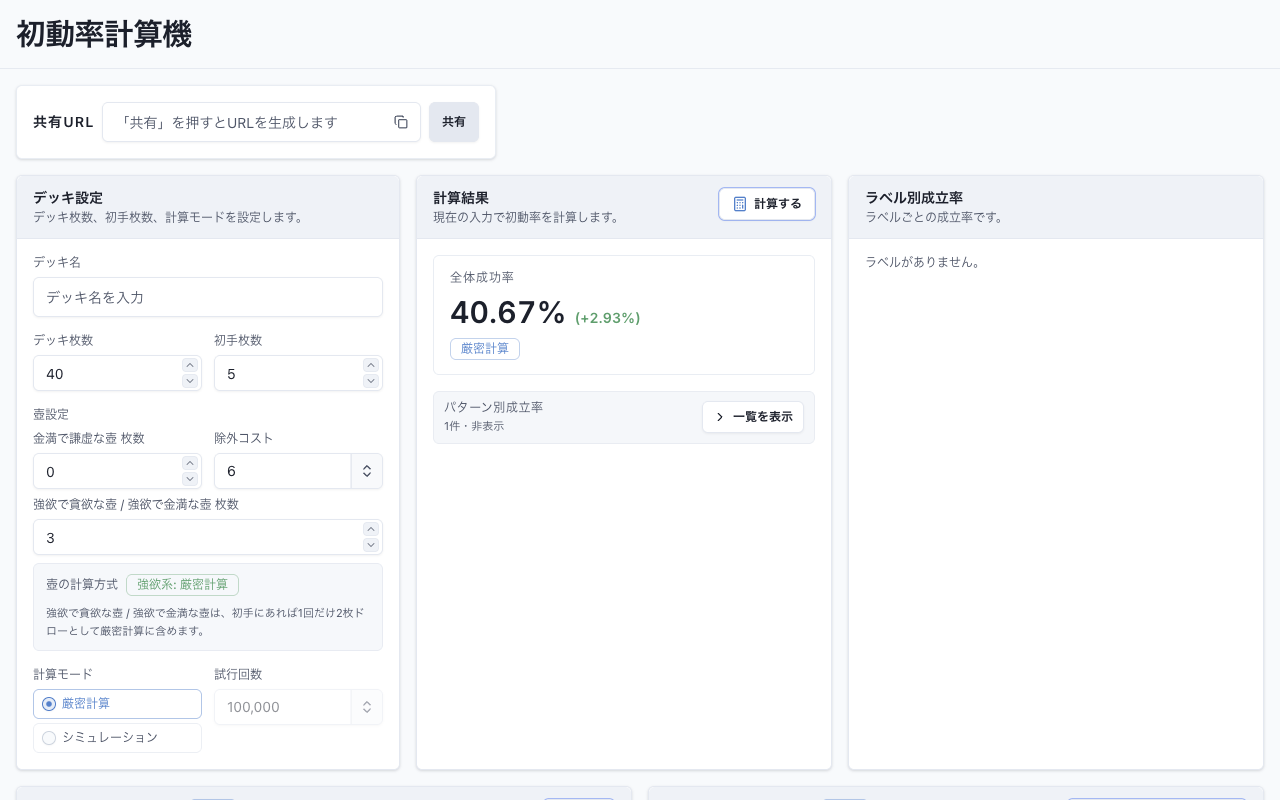
Task: Increase 初手枚数 with the up arrow
Action: click(x=371, y=365)
